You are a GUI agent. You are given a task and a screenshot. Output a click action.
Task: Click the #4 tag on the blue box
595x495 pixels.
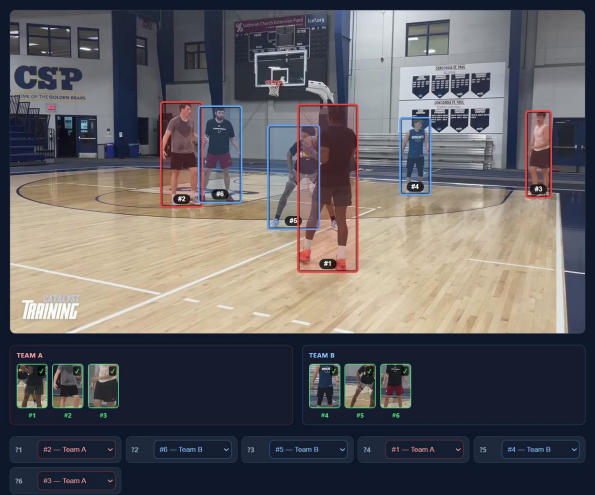point(415,186)
